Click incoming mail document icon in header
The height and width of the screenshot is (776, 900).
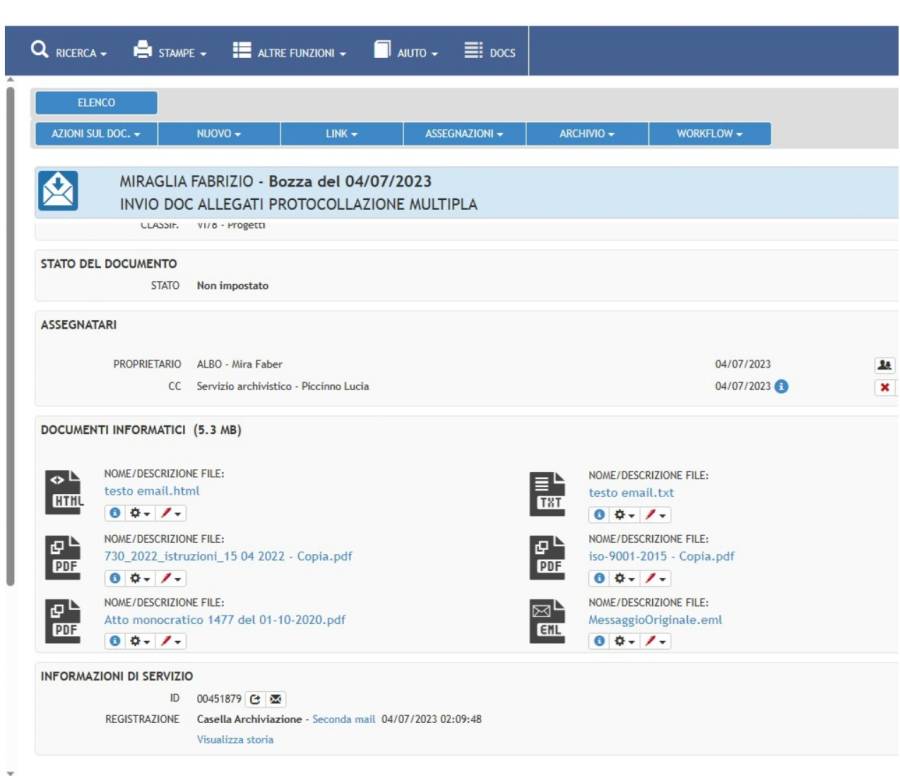58,191
